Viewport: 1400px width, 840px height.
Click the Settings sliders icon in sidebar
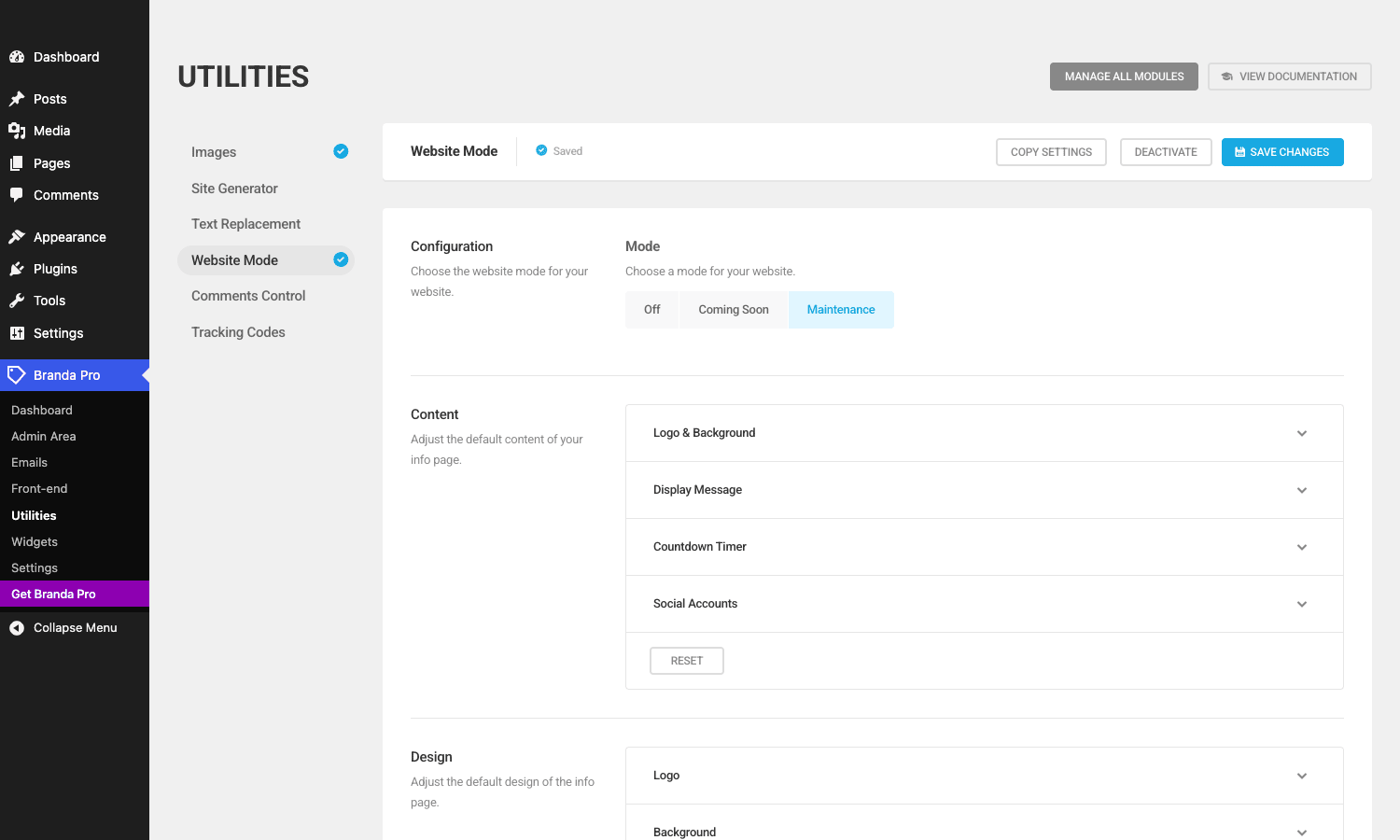[17, 333]
